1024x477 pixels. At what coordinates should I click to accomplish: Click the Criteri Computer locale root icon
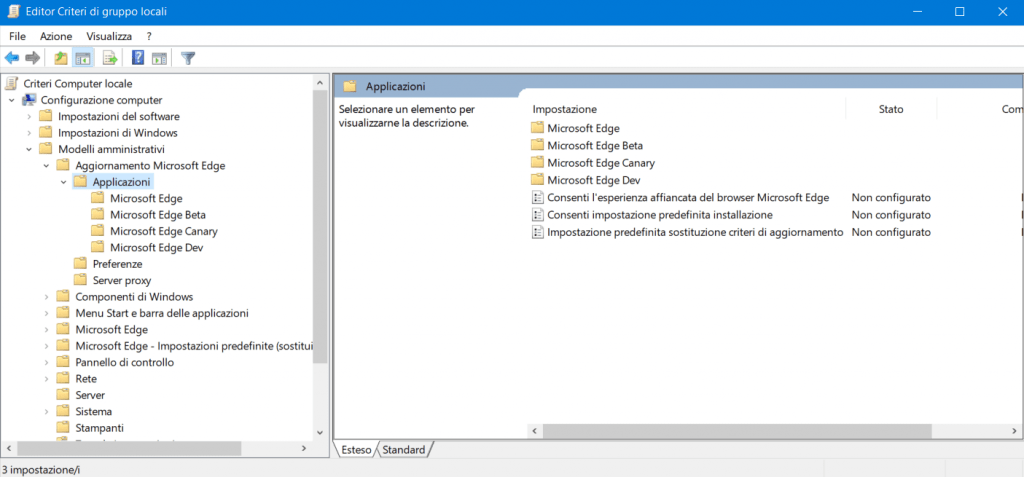[x=12, y=84]
